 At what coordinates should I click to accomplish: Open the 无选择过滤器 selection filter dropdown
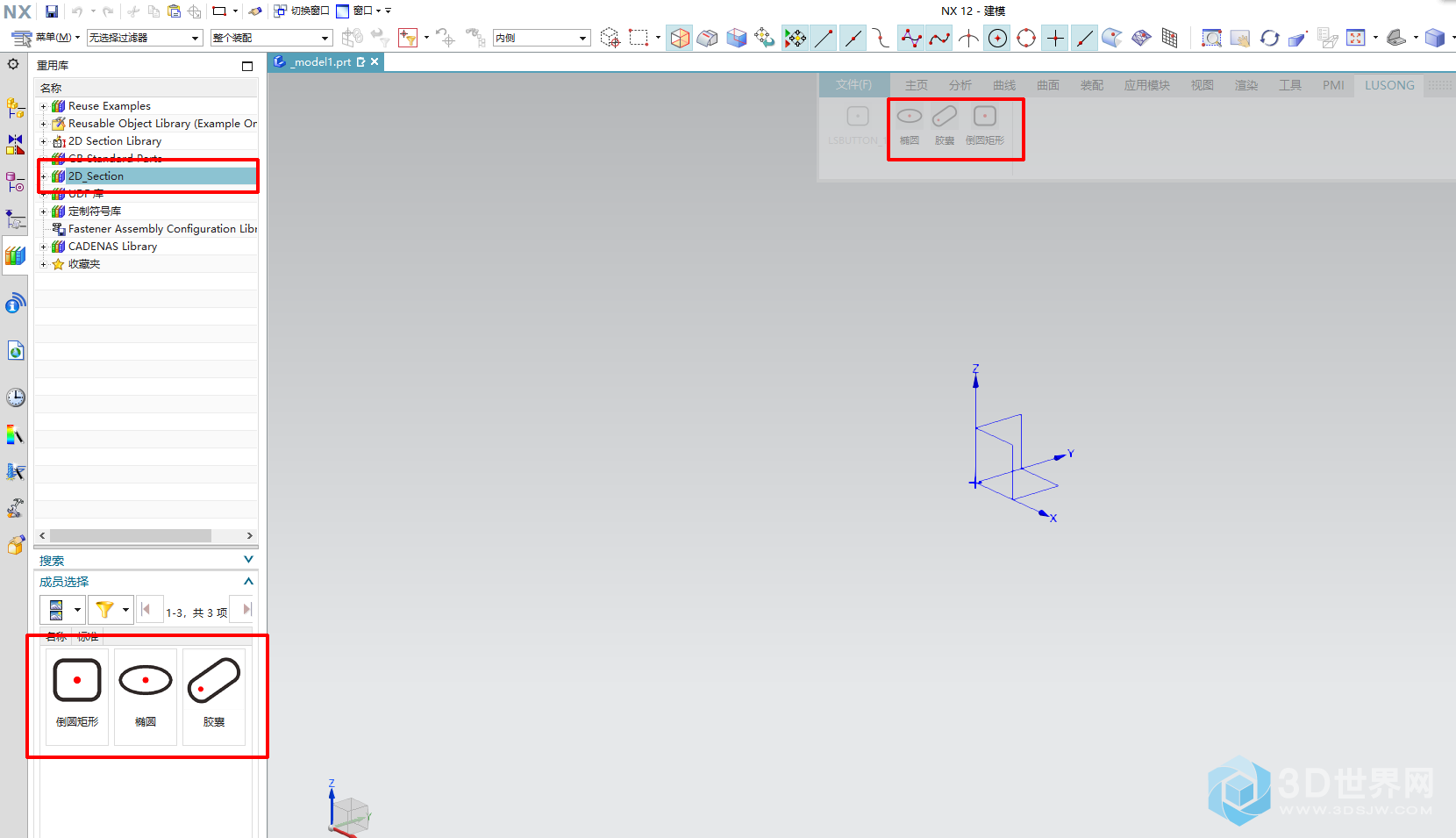[x=145, y=38]
